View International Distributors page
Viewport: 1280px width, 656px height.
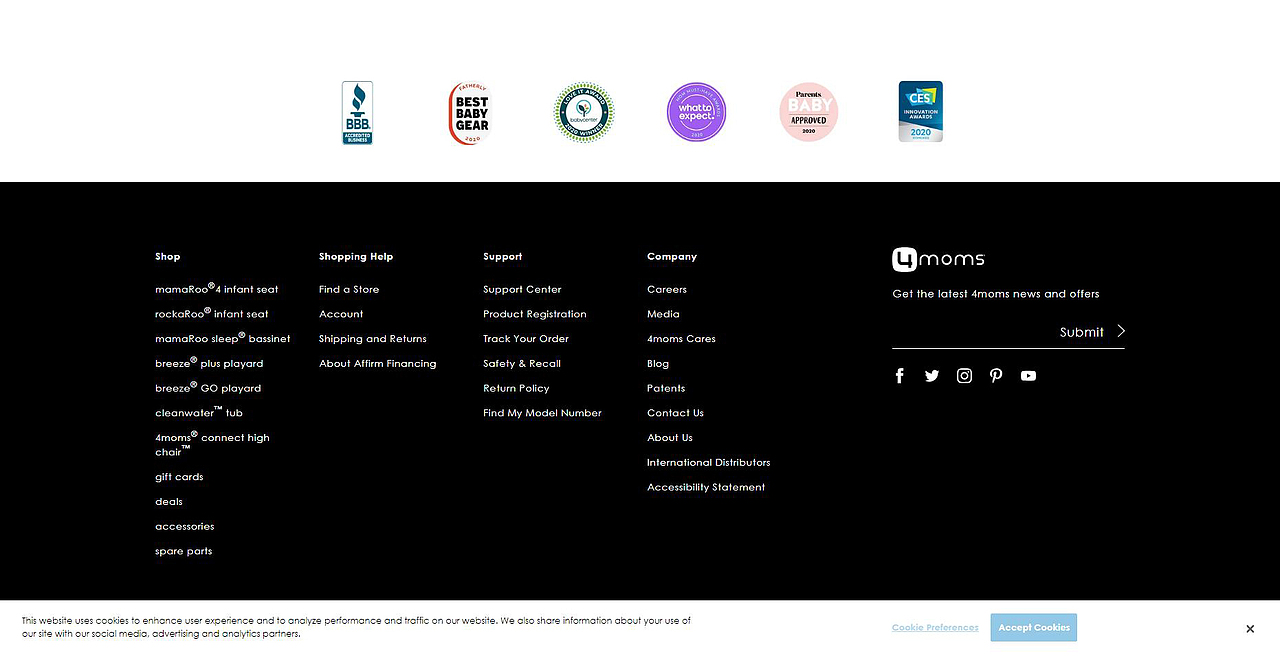709,463
